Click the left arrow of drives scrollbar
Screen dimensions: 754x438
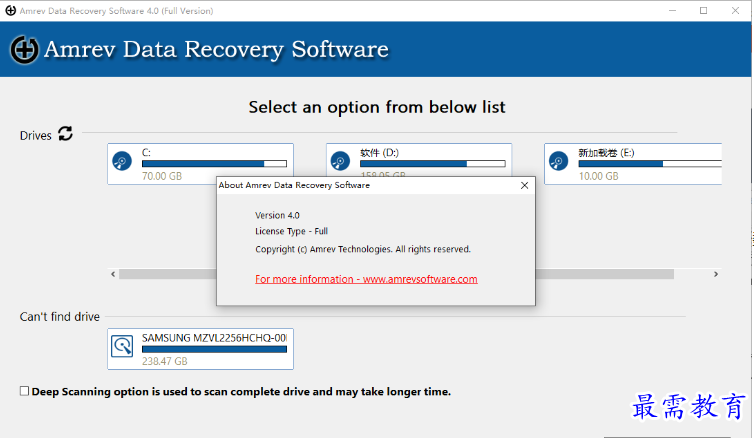click(x=113, y=274)
